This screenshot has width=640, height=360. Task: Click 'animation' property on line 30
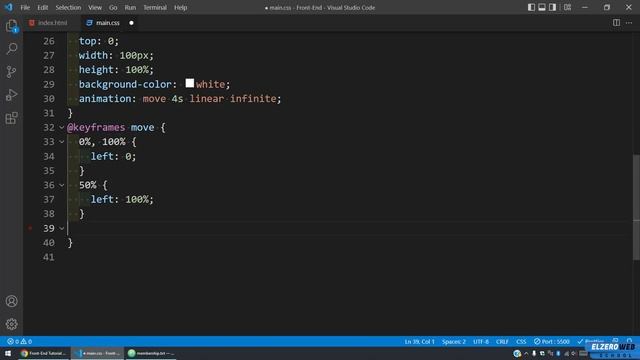click(x=104, y=99)
